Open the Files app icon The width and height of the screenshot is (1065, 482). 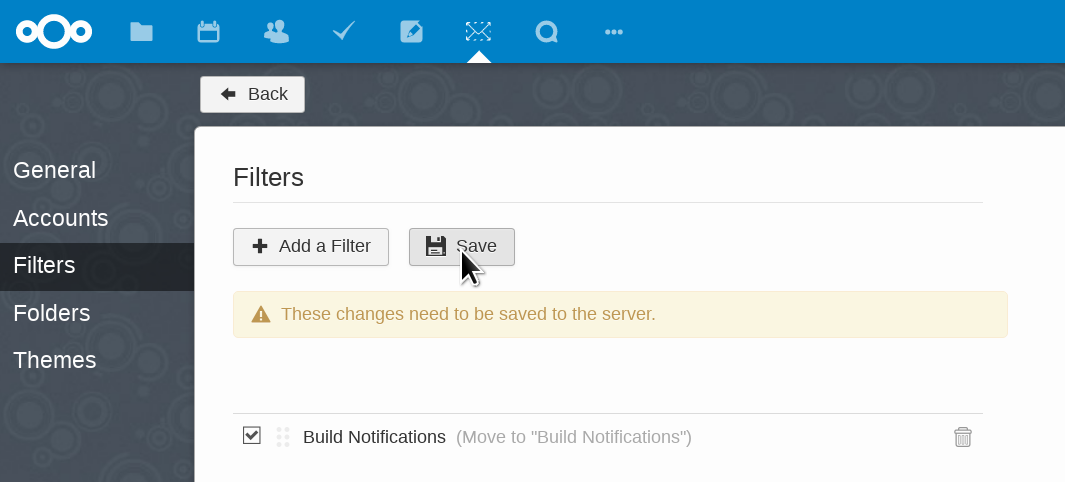(x=141, y=32)
